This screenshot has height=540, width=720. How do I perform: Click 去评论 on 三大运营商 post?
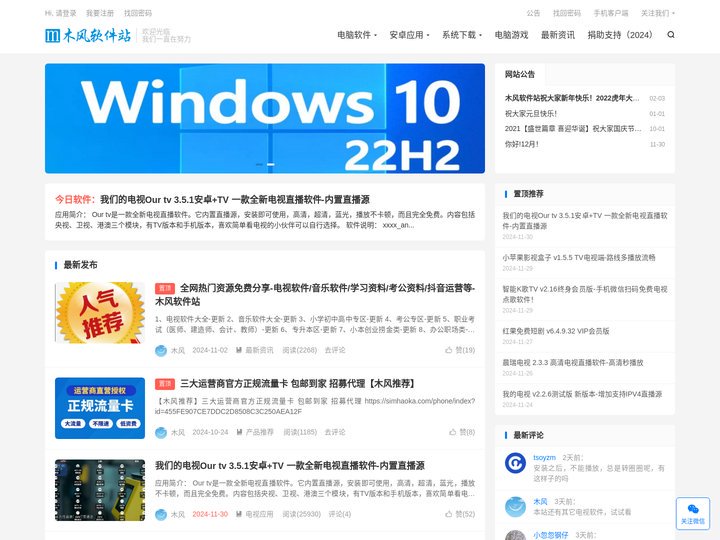335,432
